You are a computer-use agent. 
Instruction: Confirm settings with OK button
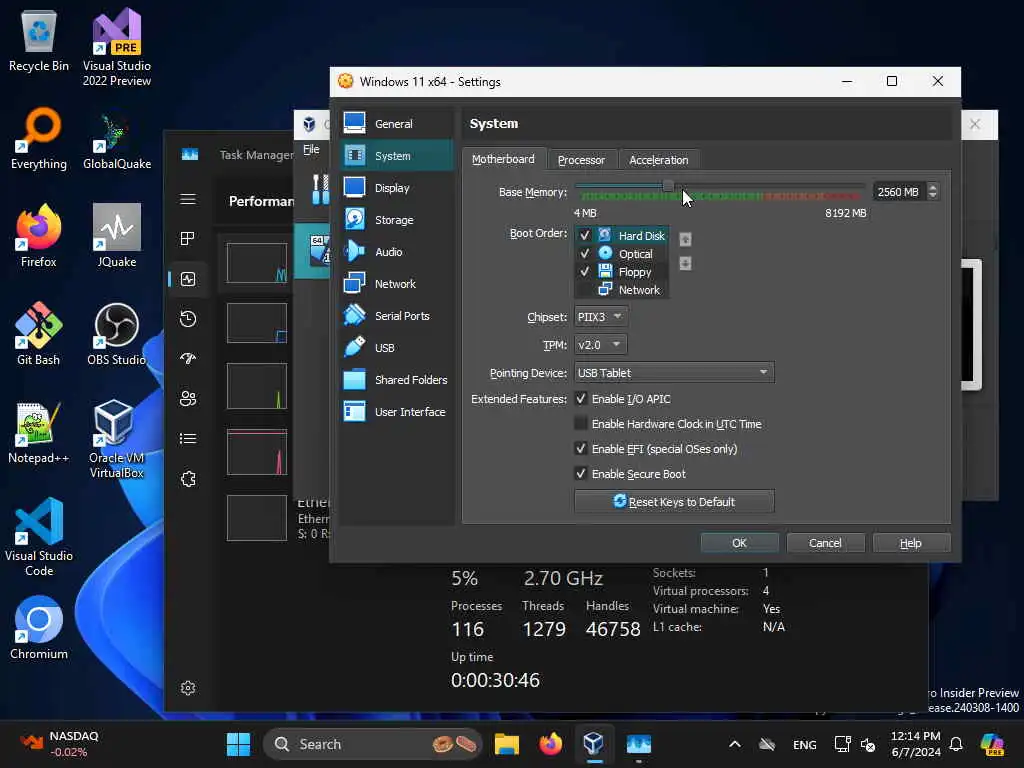[739, 543]
